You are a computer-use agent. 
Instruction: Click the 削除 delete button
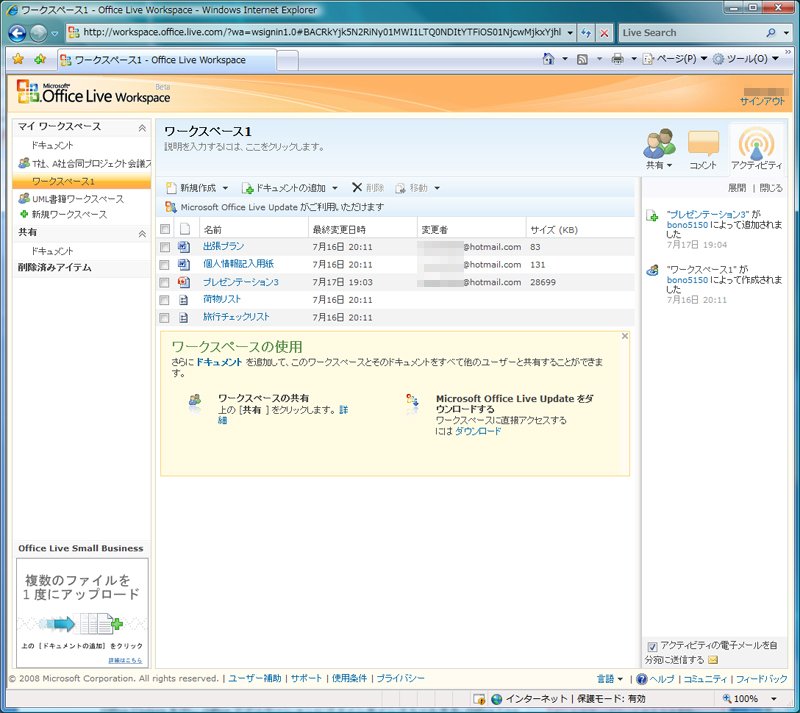[x=368, y=188]
